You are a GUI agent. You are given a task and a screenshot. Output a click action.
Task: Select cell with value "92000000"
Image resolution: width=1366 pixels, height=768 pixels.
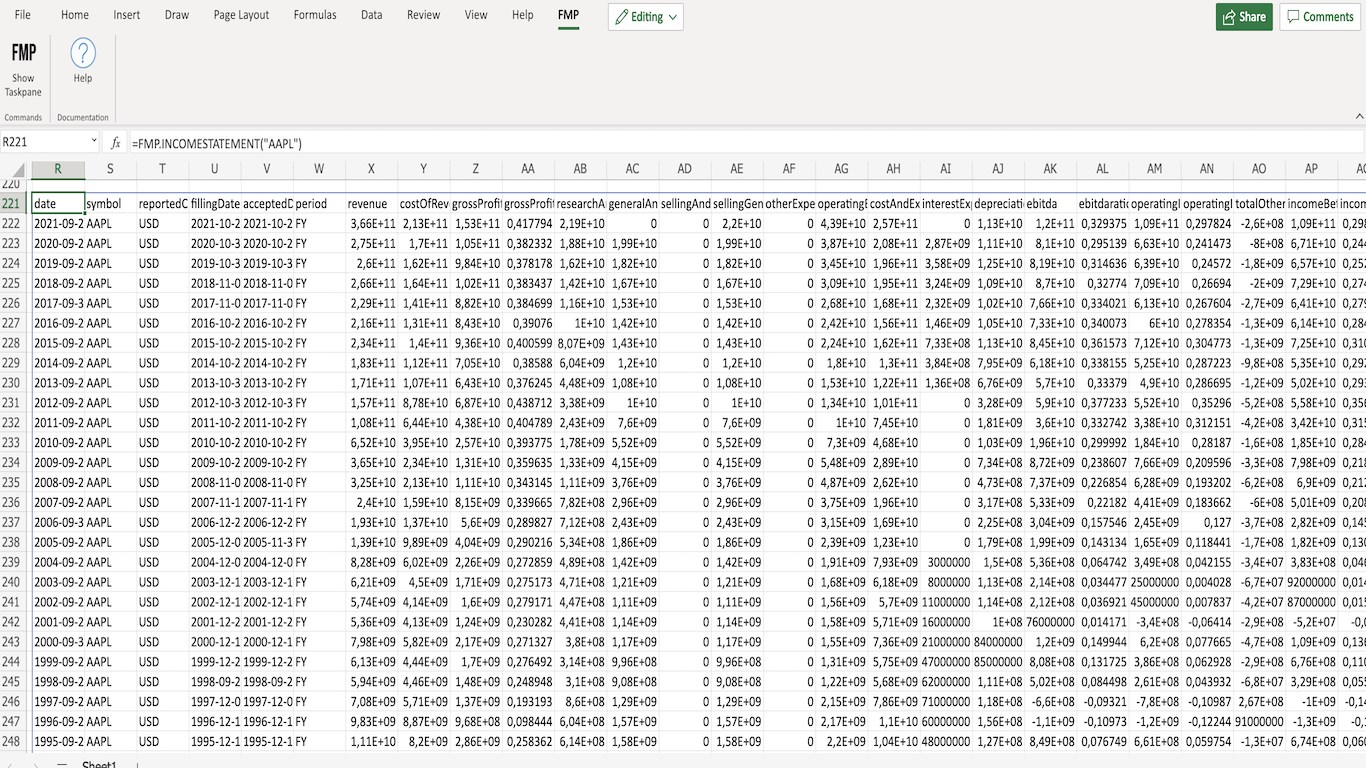coord(1311,582)
